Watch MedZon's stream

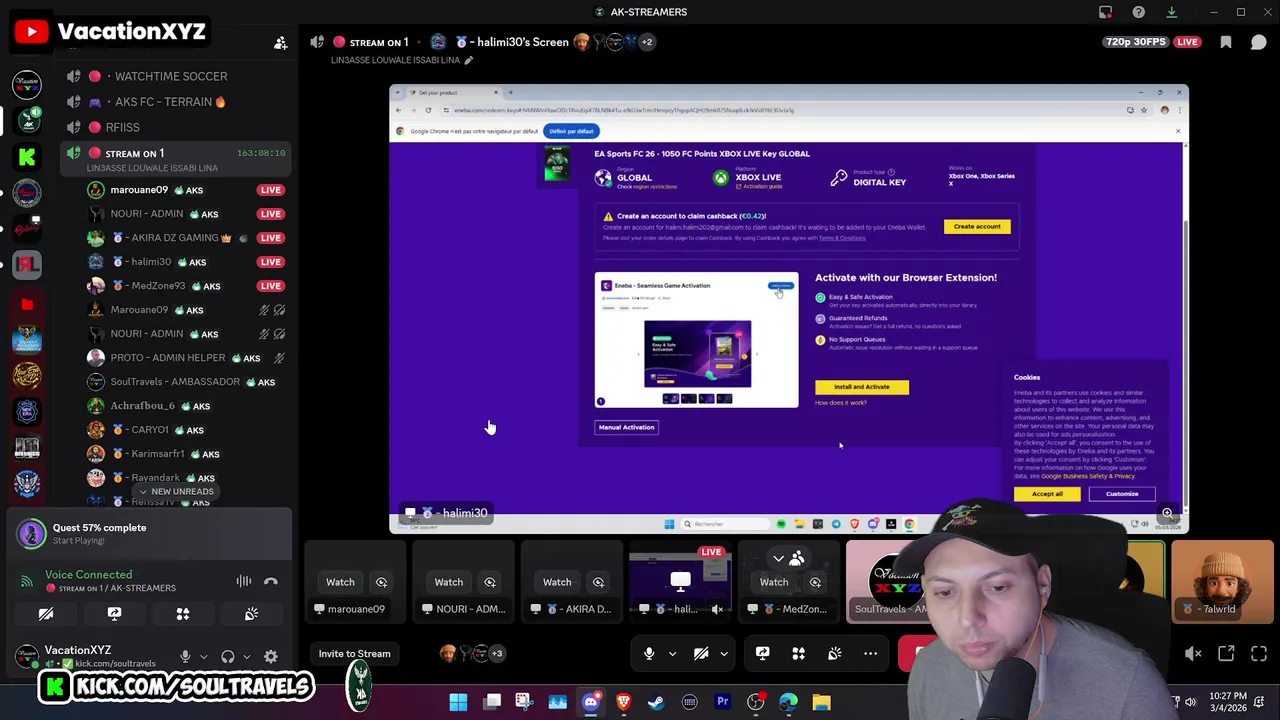click(x=774, y=582)
